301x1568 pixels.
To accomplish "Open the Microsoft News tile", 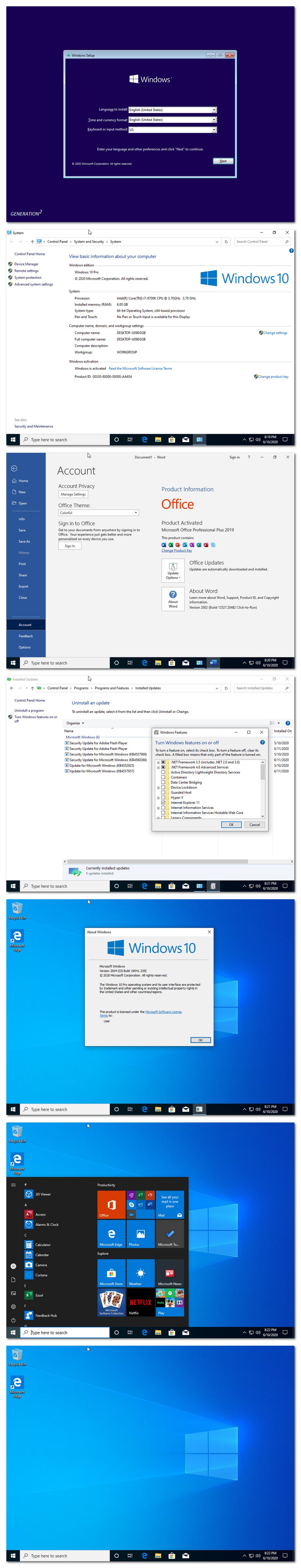I will [x=170, y=1274].
